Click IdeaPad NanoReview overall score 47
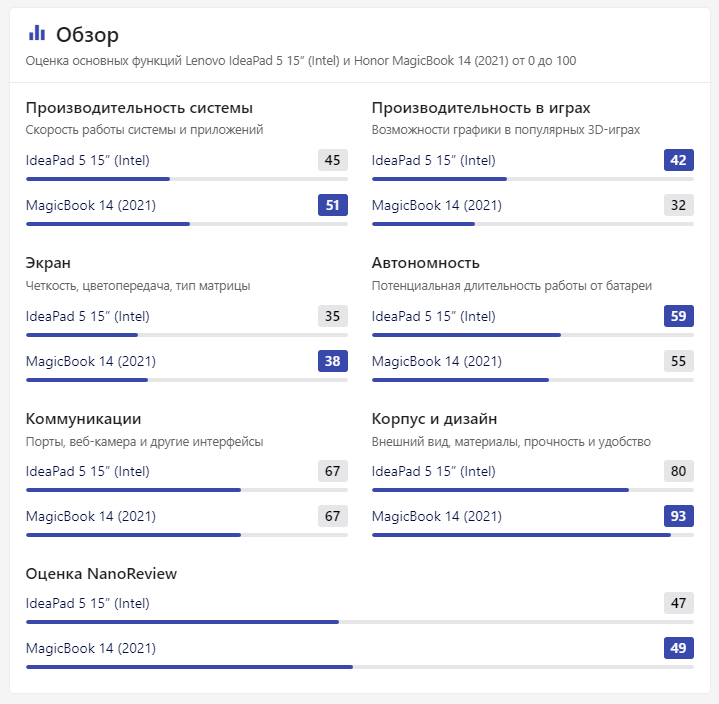This screenshot has height=704, width=719. pyautogui.click(x=679, y=603)
